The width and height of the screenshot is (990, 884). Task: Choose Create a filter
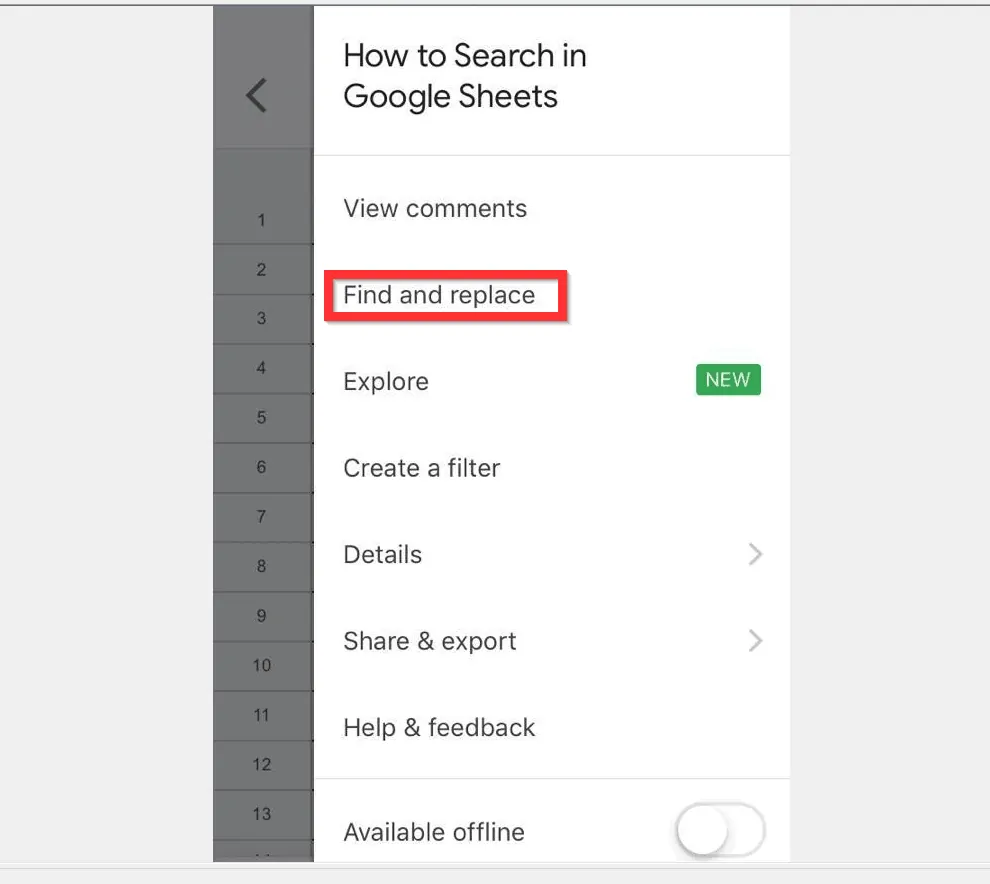pyautogui.click(x=421, y=468)
